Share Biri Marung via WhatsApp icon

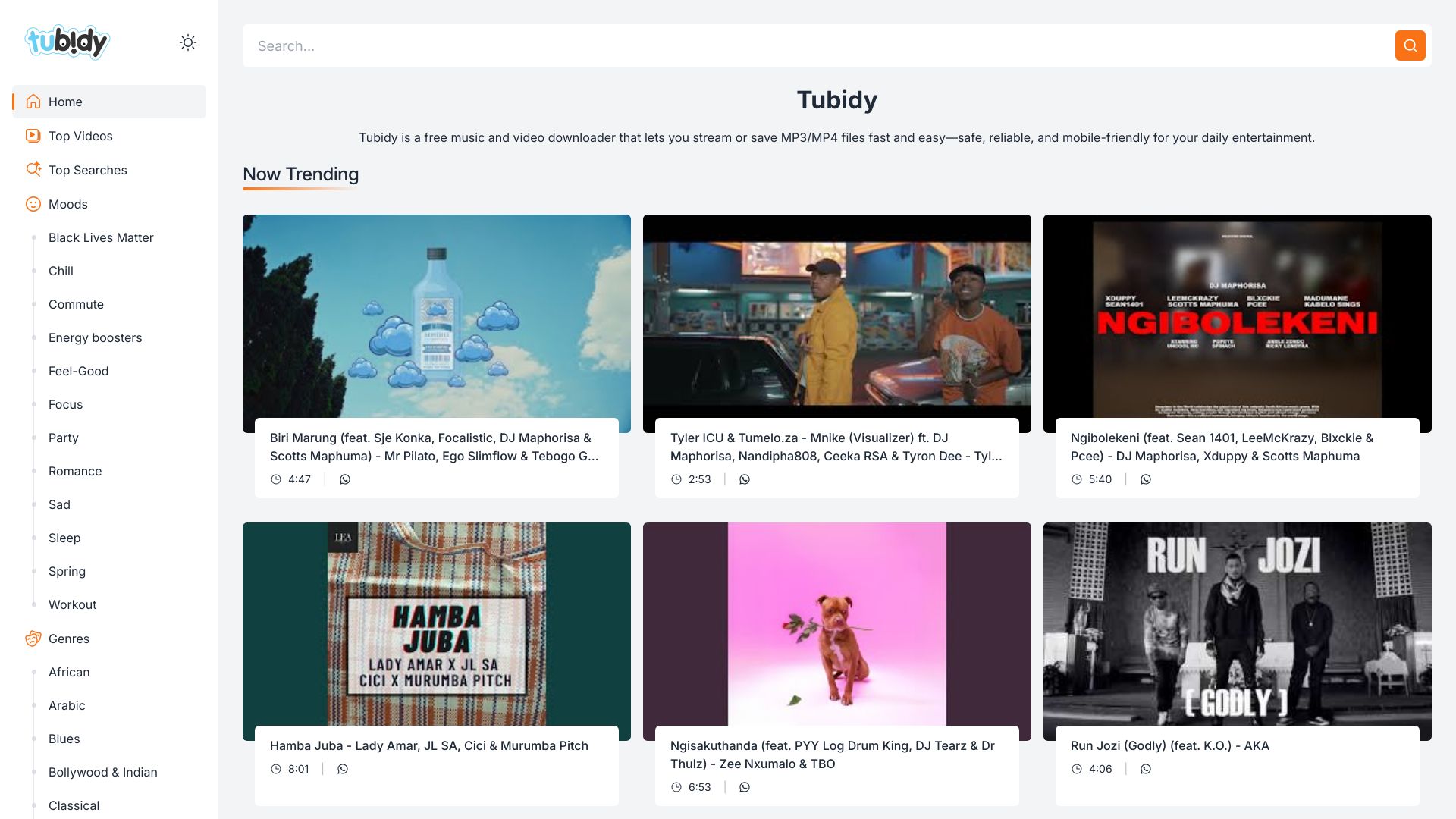345,479
